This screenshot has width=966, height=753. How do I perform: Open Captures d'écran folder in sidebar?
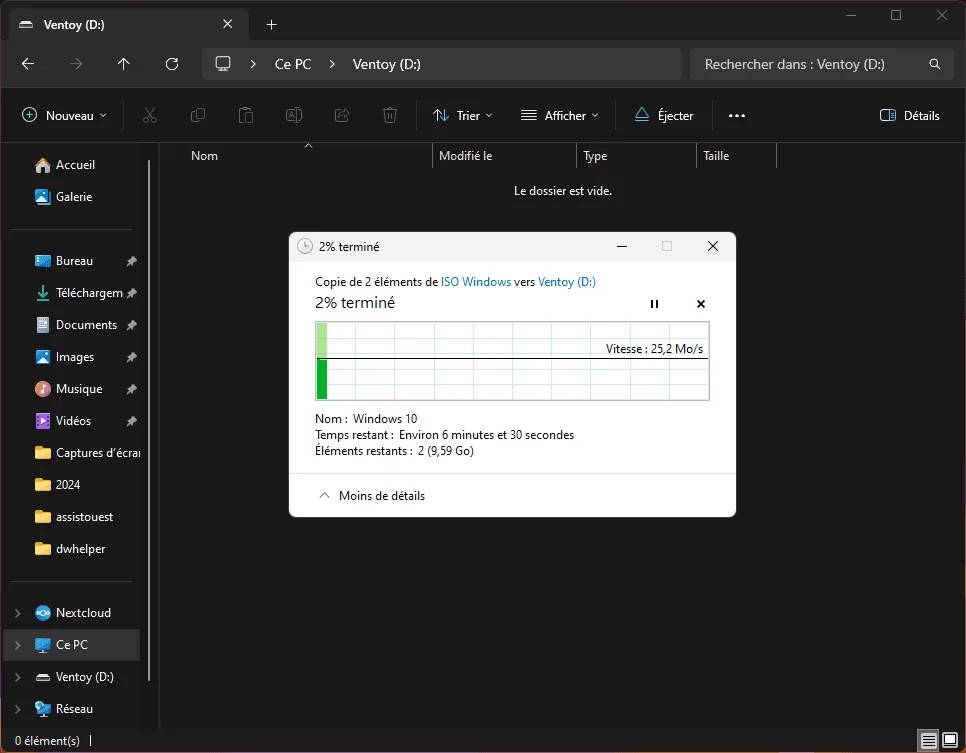tap(86, 453)
